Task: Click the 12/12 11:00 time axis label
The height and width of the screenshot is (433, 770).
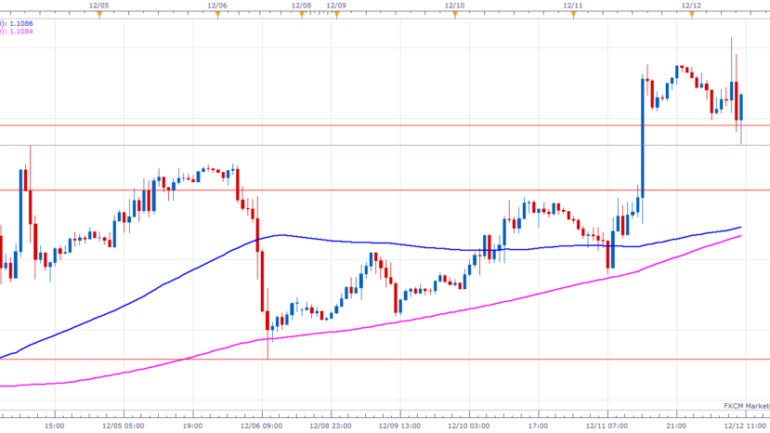Action: [x=745, y=426]
